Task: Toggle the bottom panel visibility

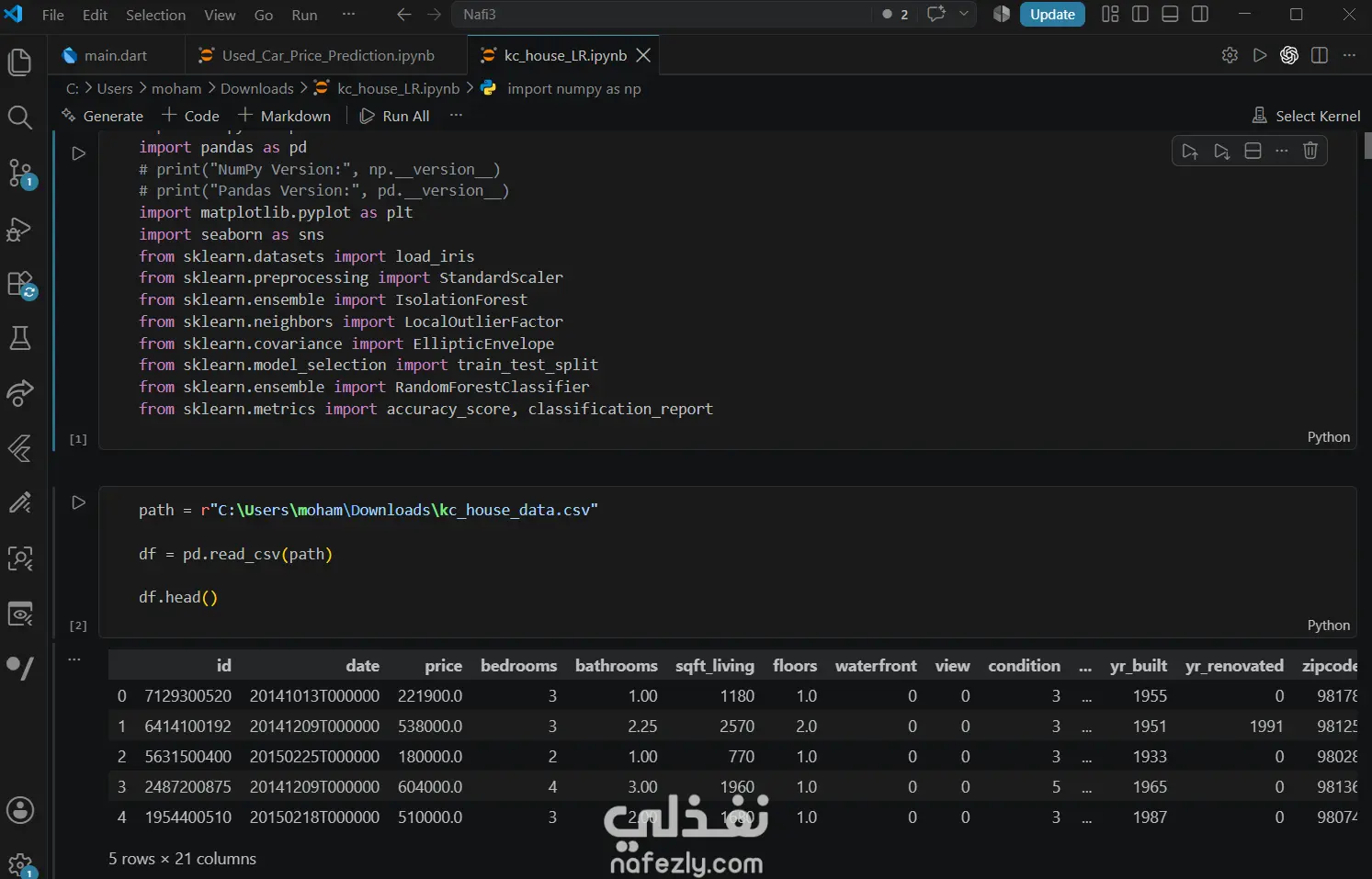Action: click(1170, 14)
